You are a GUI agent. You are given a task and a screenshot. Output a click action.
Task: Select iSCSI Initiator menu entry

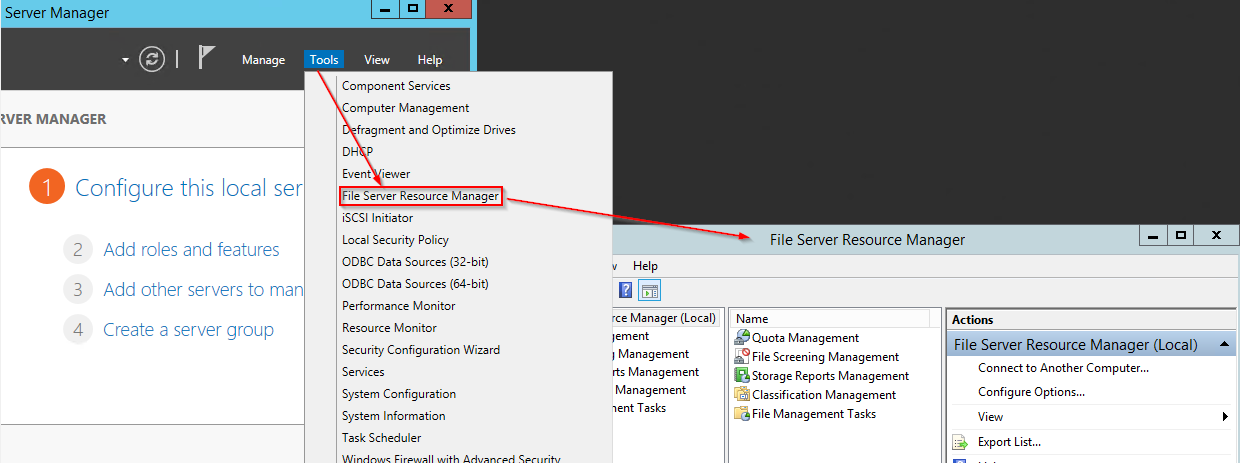(377, 218)
